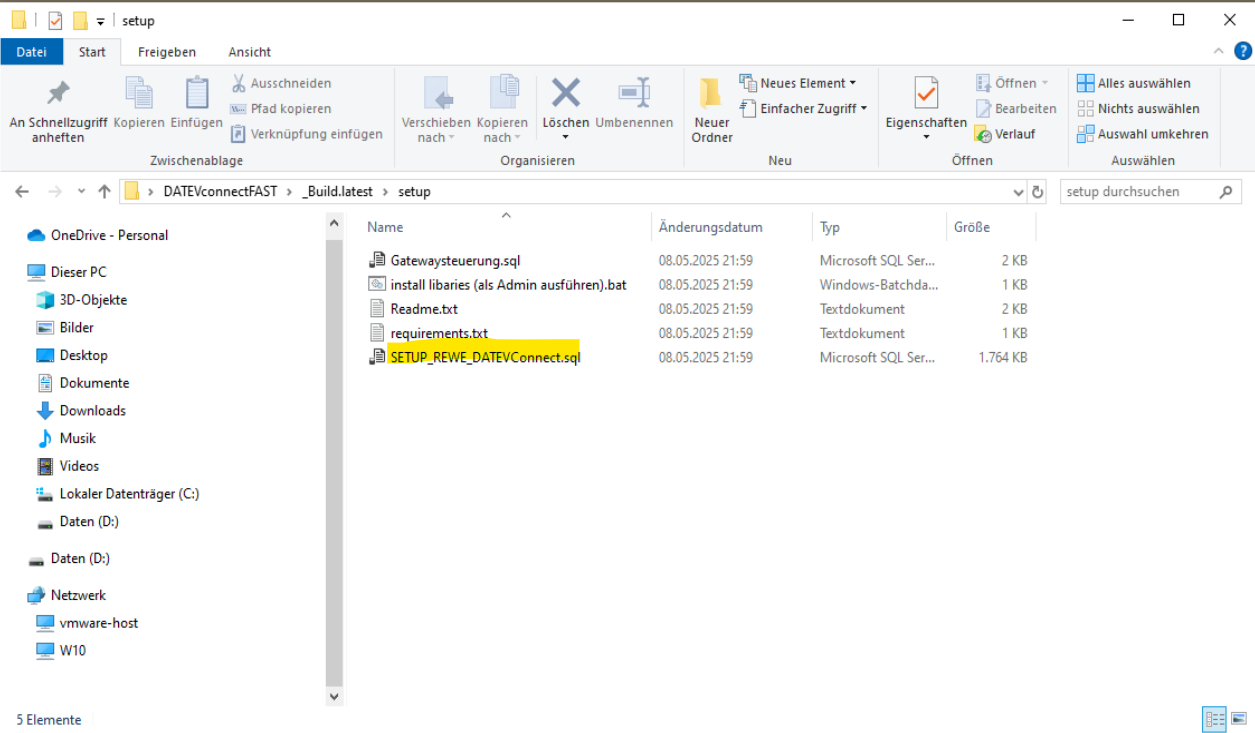Click Auswahl umkehren button

coord(1143,134)
